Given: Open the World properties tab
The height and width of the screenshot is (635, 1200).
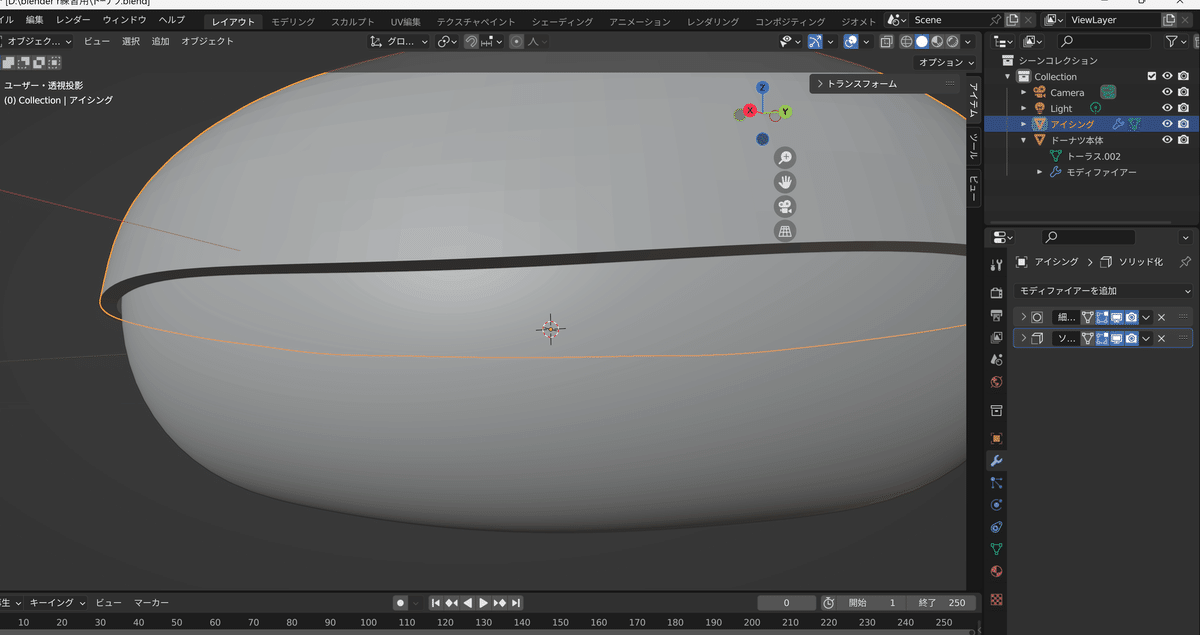Looking at the screenshot, I should click(996, 382).
